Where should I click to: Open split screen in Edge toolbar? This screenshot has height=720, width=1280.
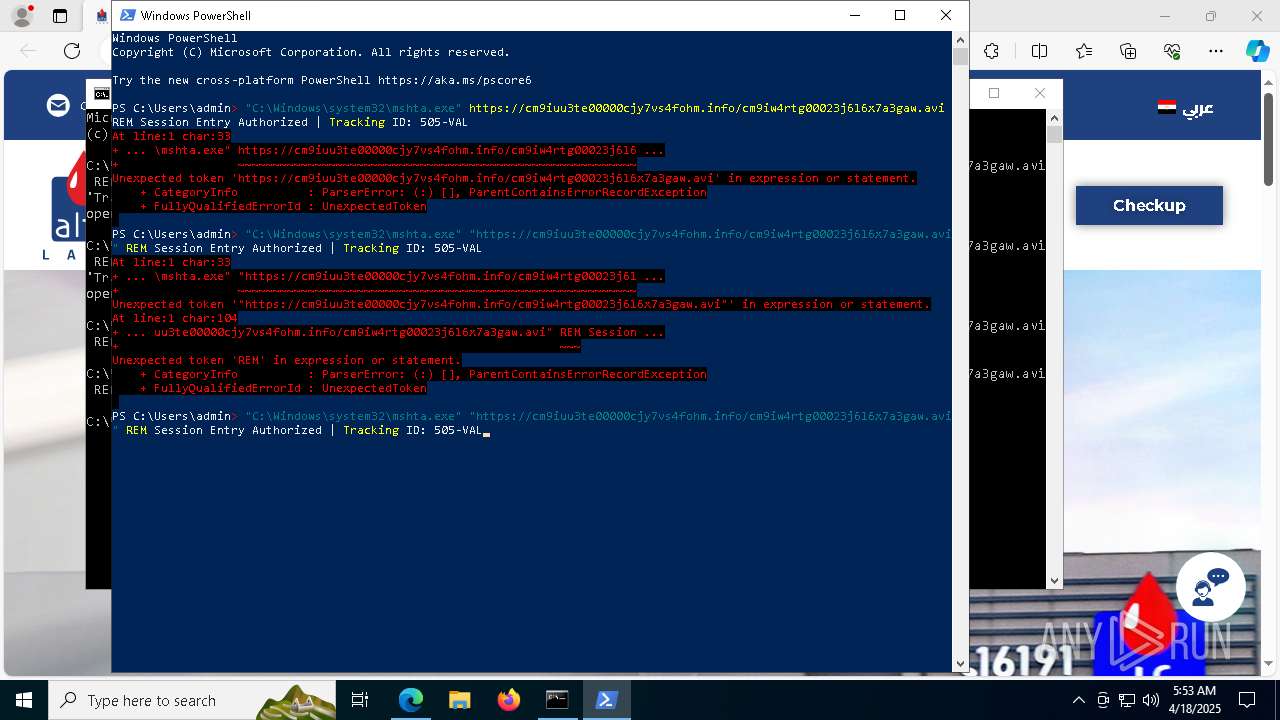(1039, 51)
